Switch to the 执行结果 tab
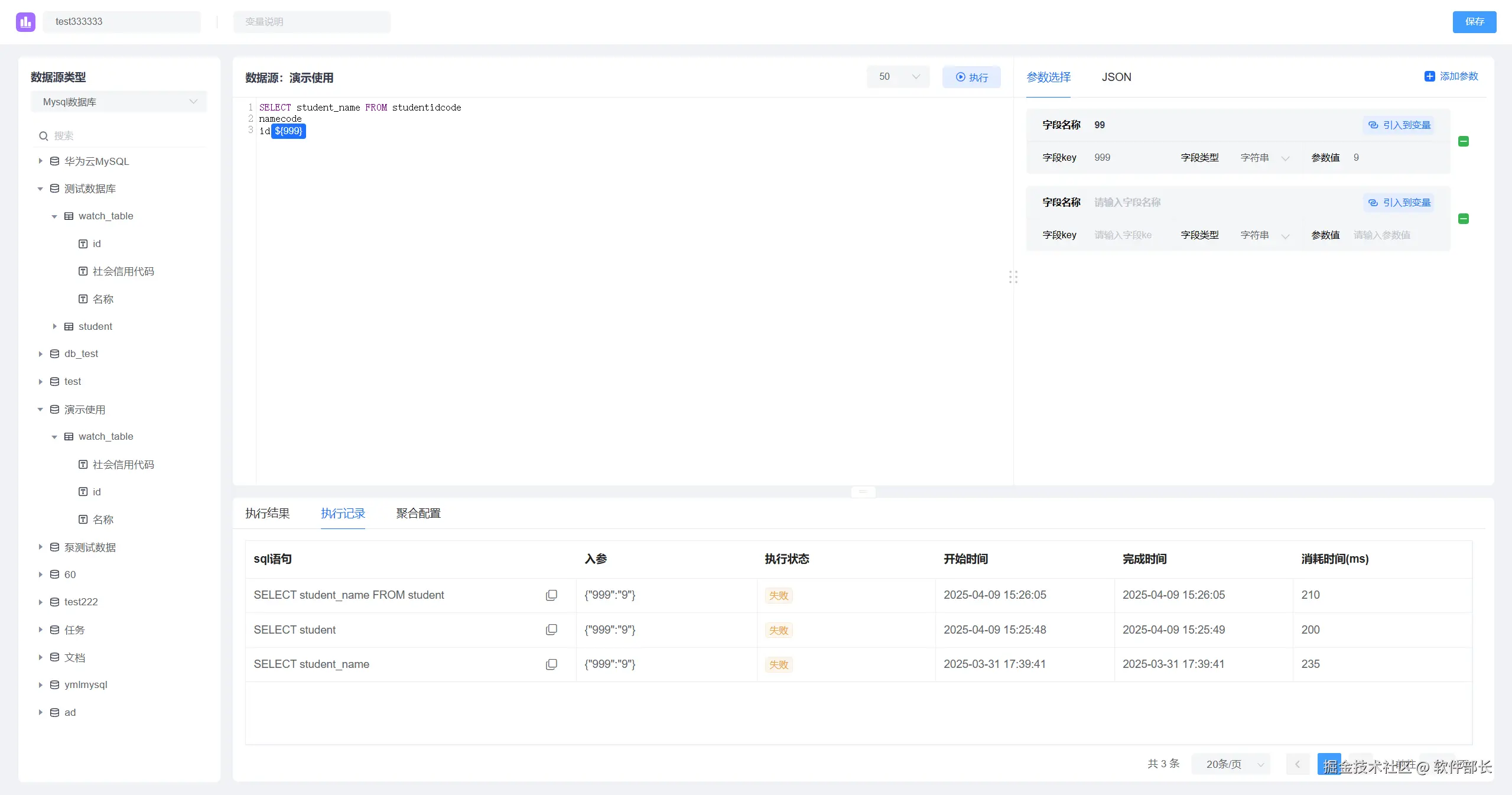Screen dimensions: 1512x795 click(x=267, y=513)
